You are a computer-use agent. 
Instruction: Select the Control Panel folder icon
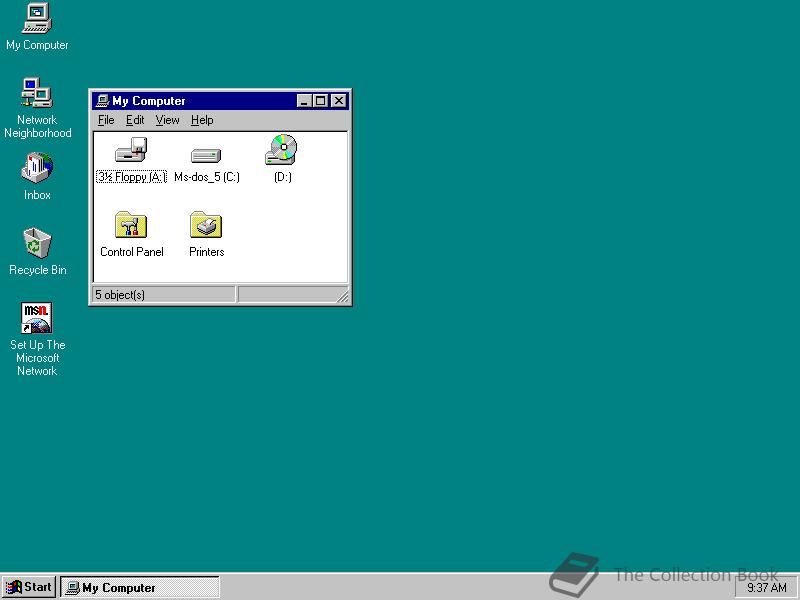[131, 225]
